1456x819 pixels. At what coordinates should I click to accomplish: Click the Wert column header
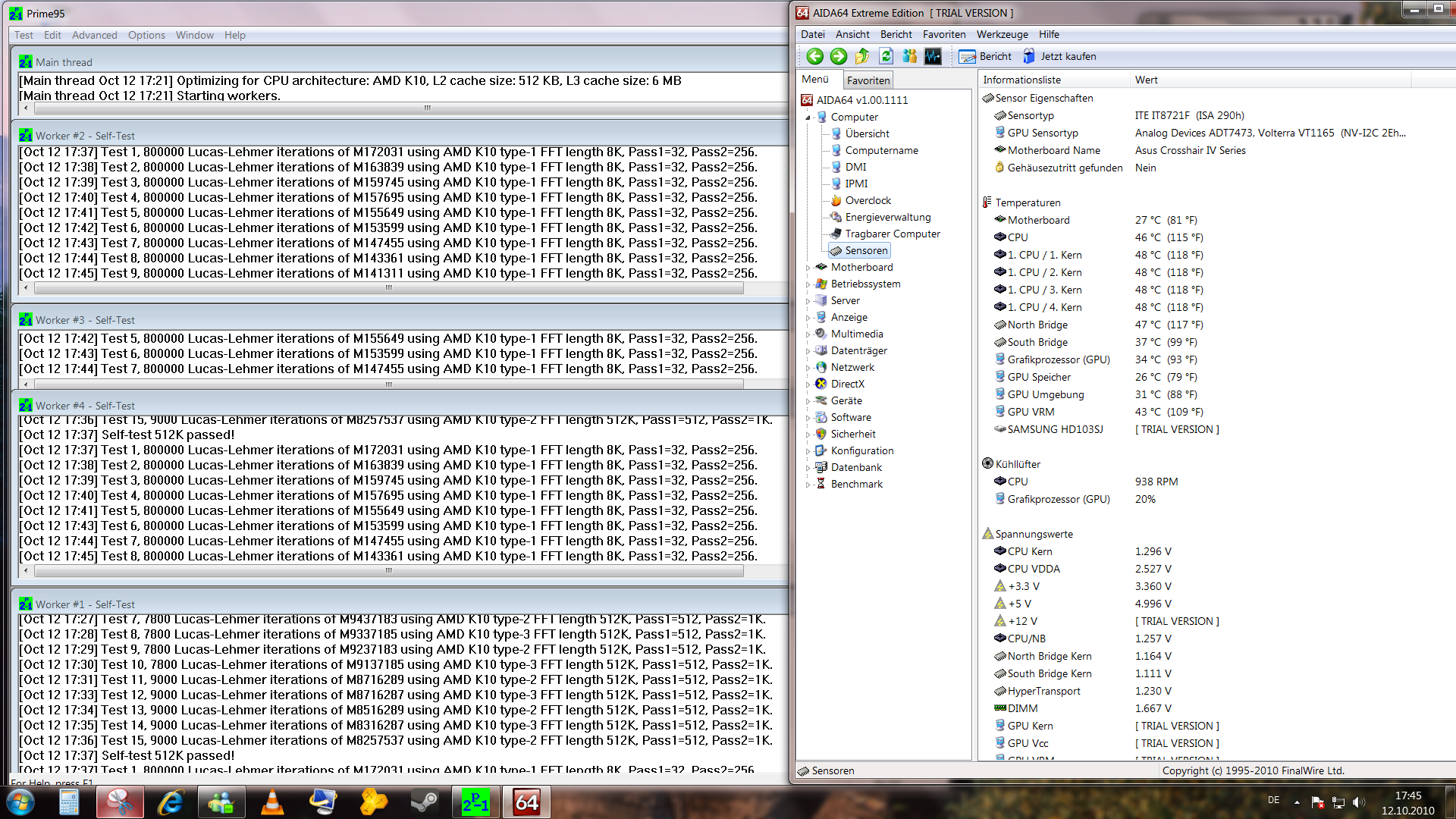pyautogui.click(x=1146, y=80)
